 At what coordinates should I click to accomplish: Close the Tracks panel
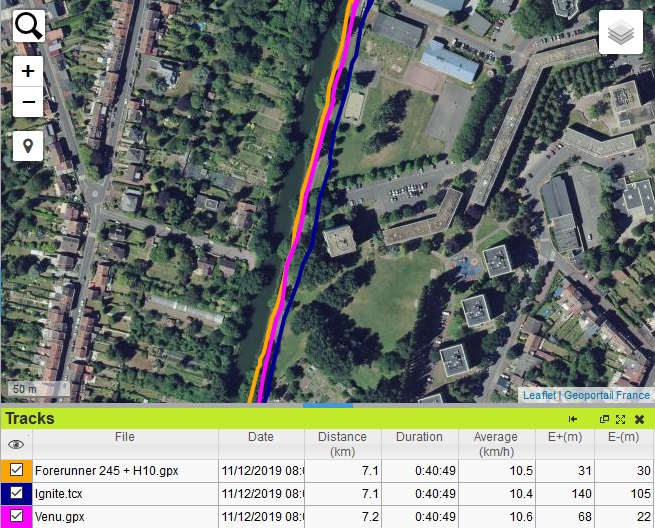(x=639, y=419)
